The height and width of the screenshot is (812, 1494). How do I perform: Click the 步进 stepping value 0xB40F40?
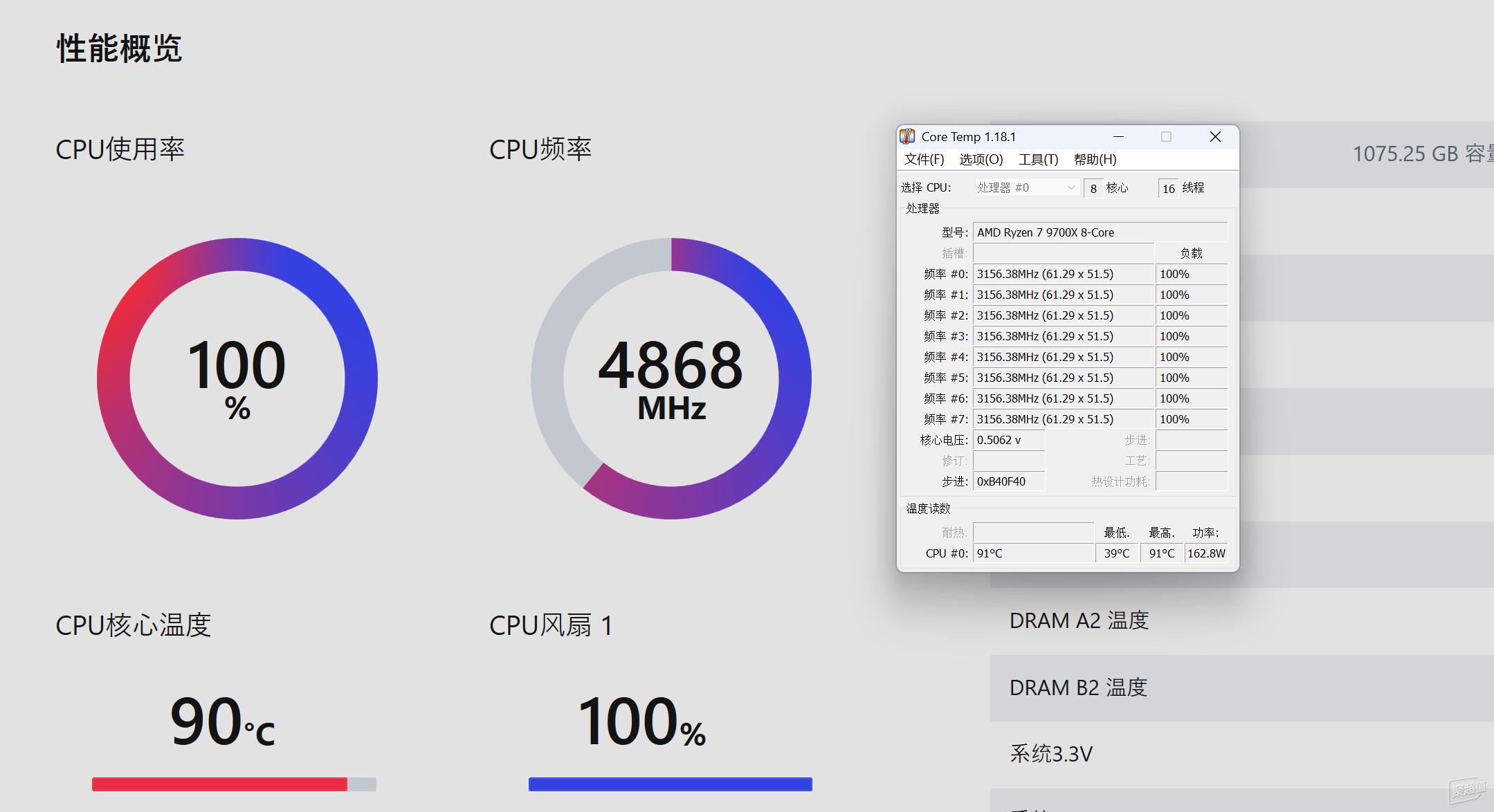[x=1008, y=481]
